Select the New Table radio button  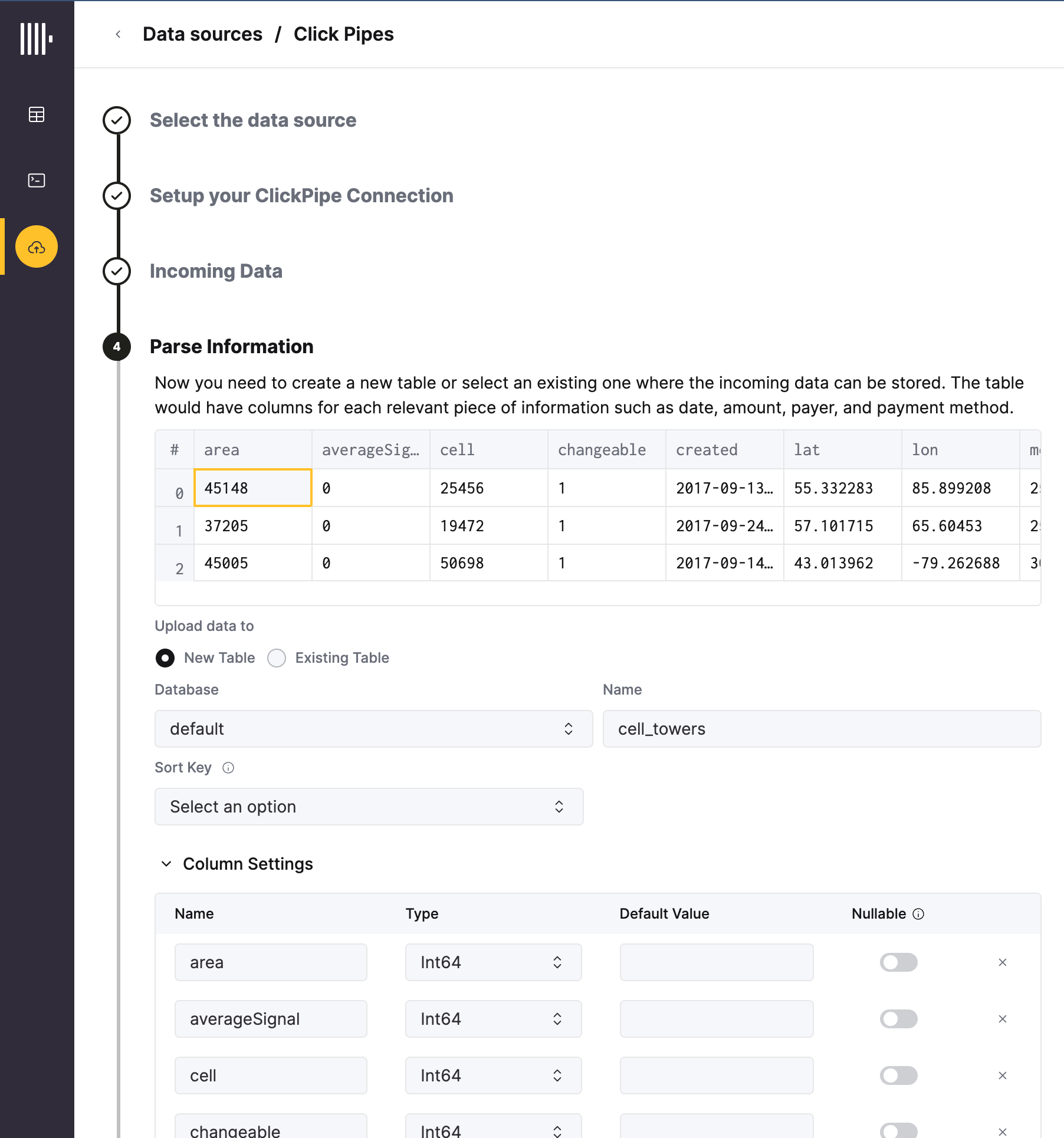point(165,658)
